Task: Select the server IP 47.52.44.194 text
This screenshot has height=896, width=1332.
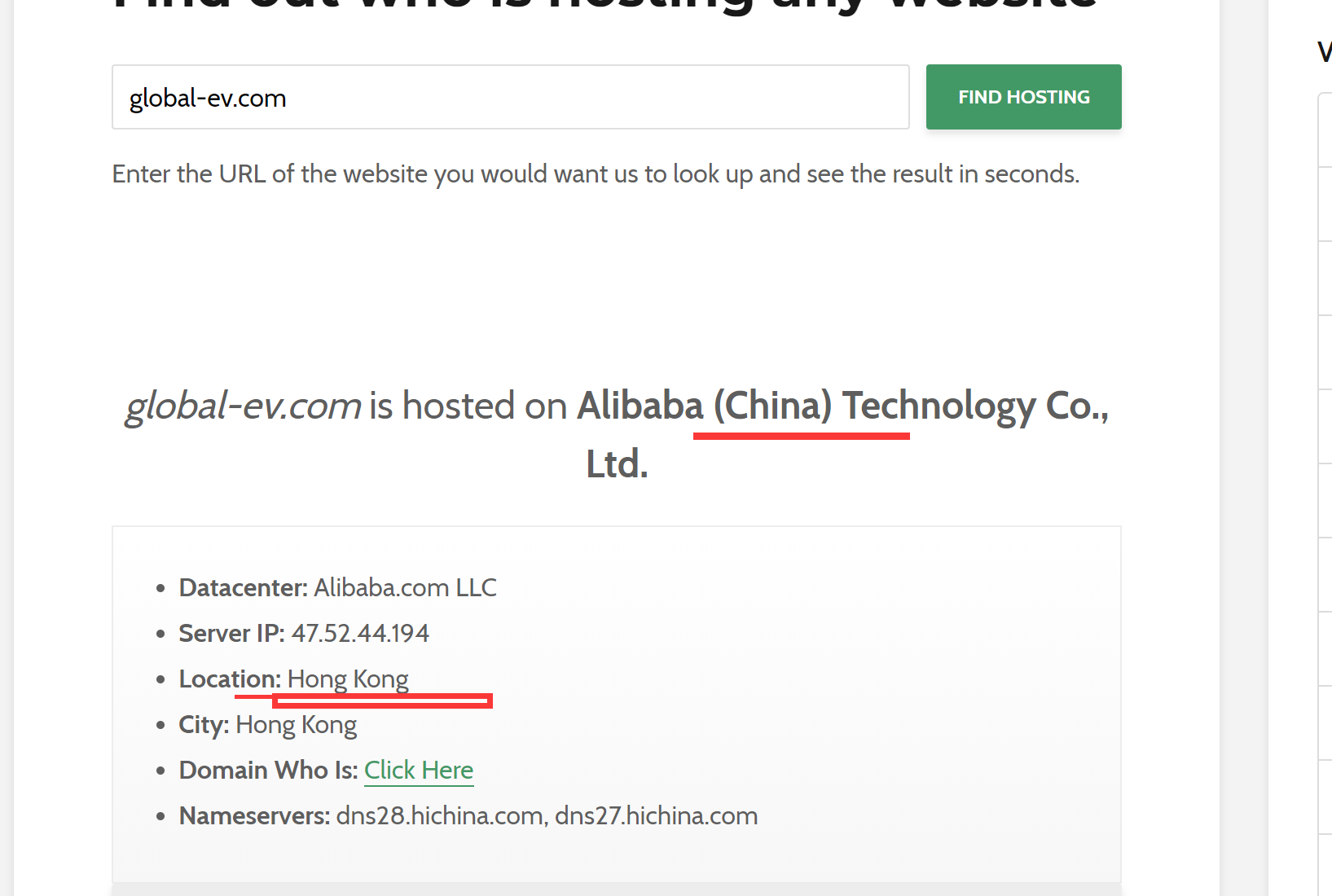Action: [360, 633]
